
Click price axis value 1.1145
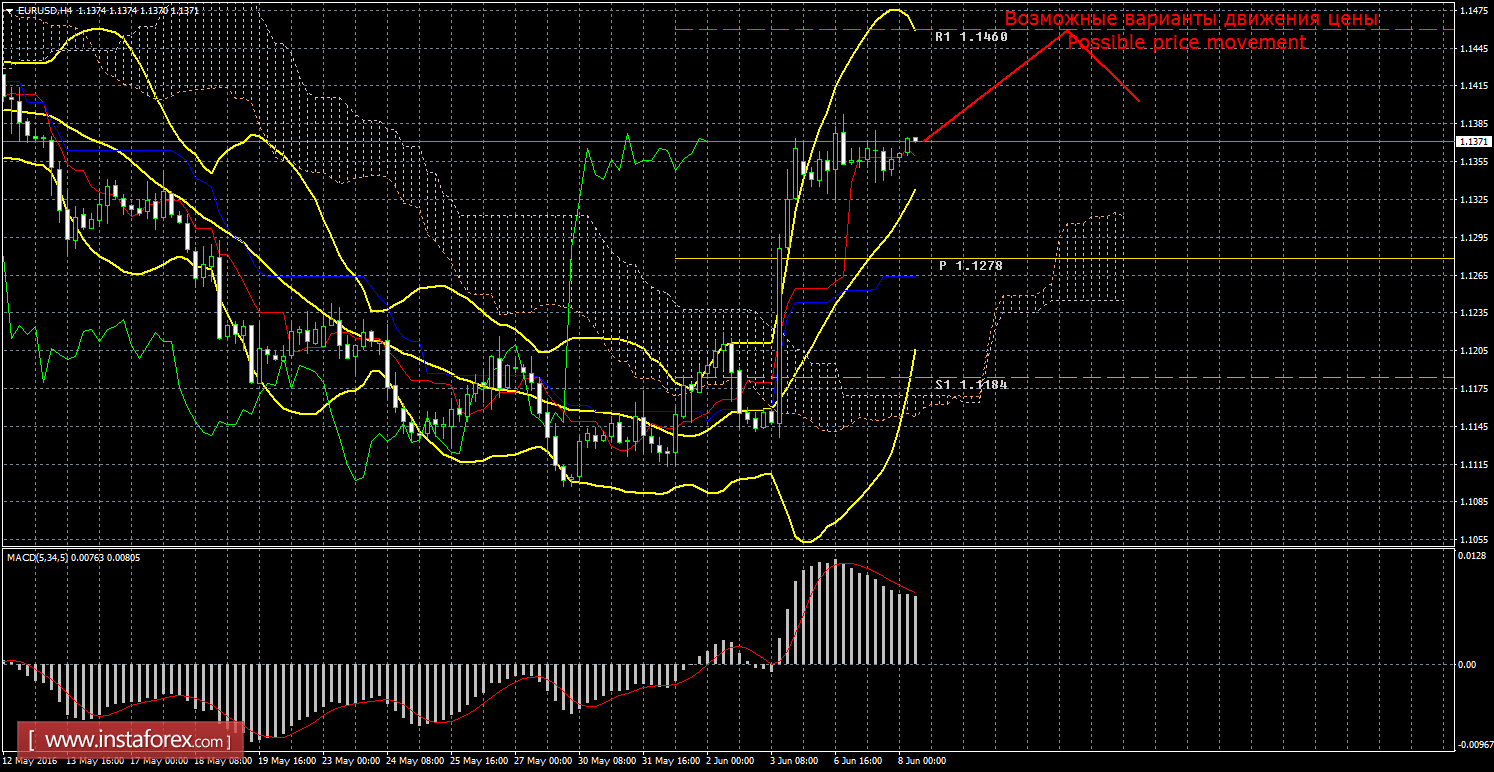[1473, 427]
